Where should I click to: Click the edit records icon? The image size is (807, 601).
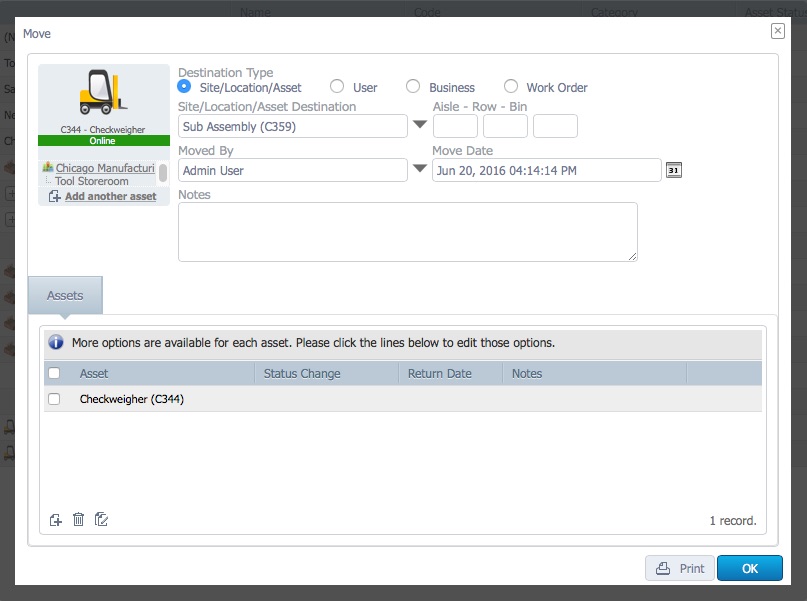[101, 520]
